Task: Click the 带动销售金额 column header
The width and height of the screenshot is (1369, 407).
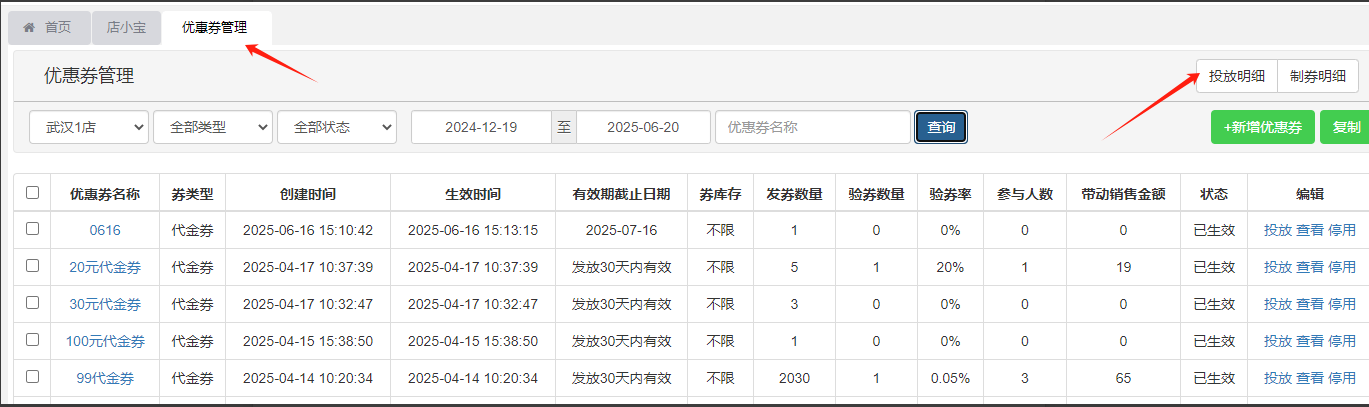Action: click(1123, 194)
